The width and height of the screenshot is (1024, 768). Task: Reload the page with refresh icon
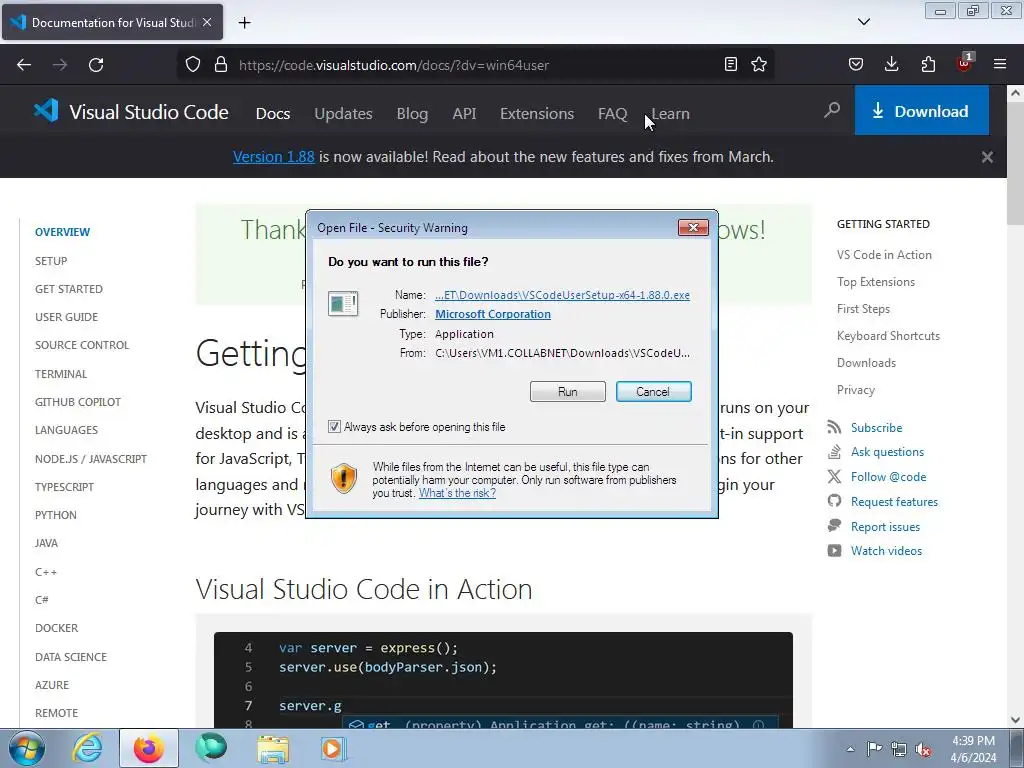96,65
